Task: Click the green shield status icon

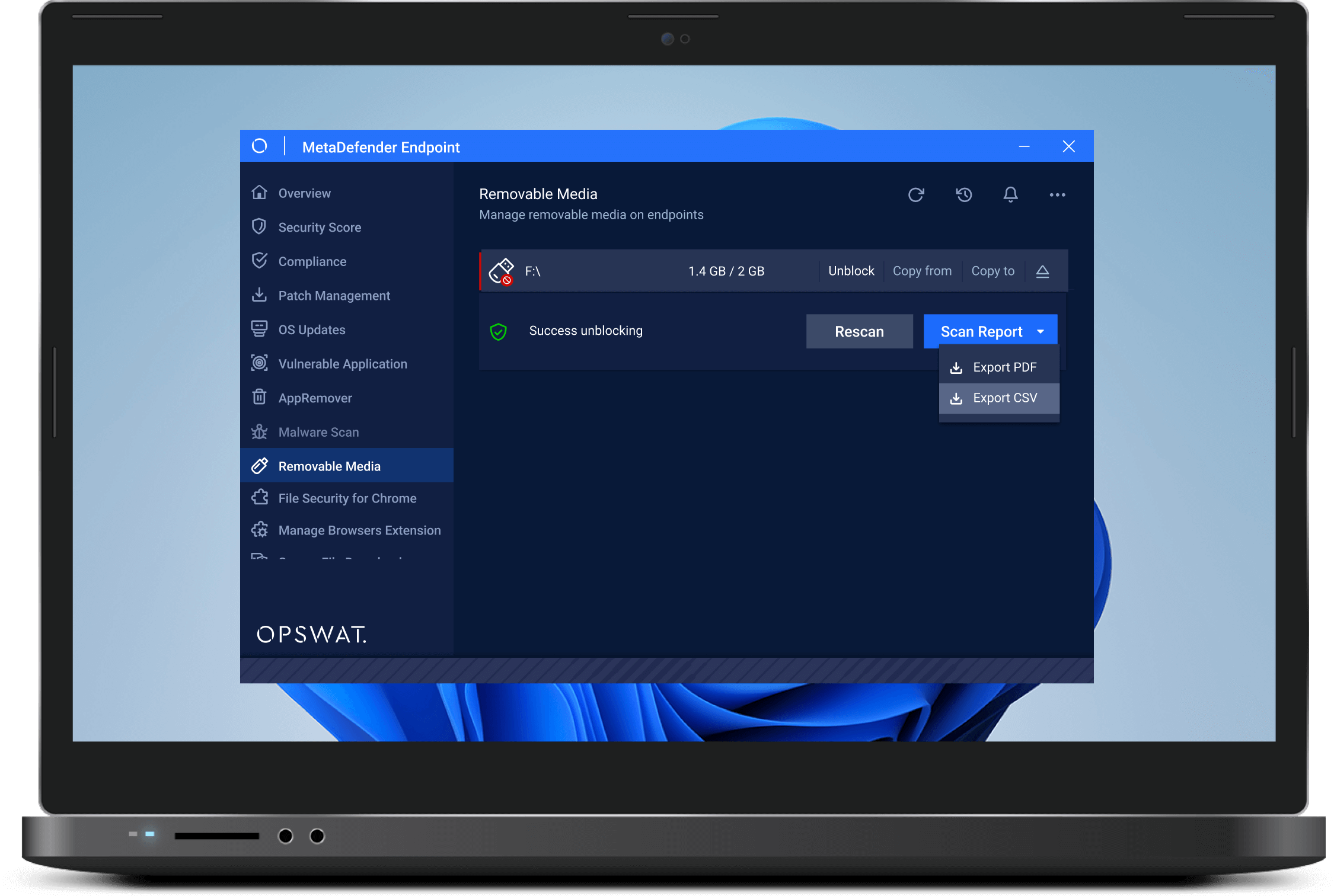Action: [x=499, y=331]
